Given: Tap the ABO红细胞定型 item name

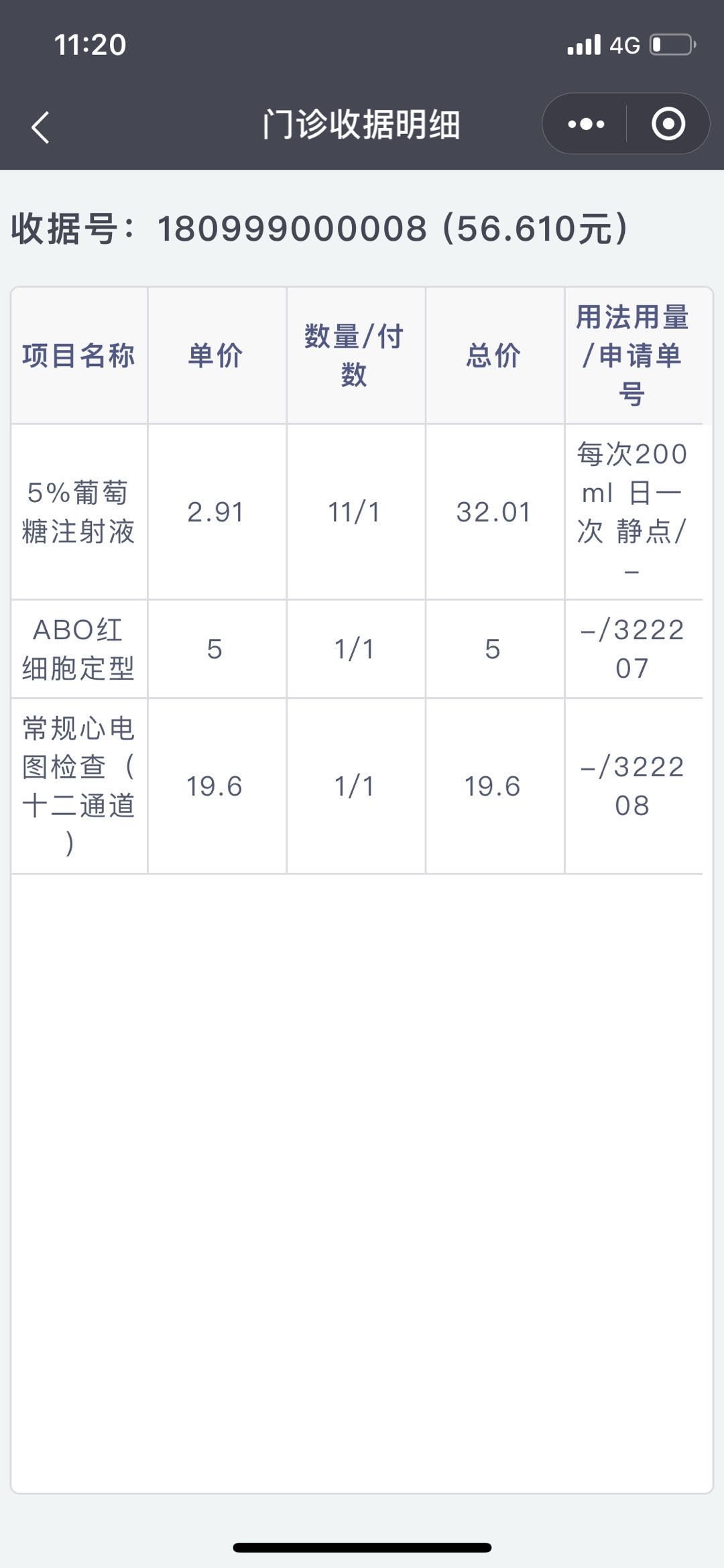Looking at the screenshot, I should 78,649.
